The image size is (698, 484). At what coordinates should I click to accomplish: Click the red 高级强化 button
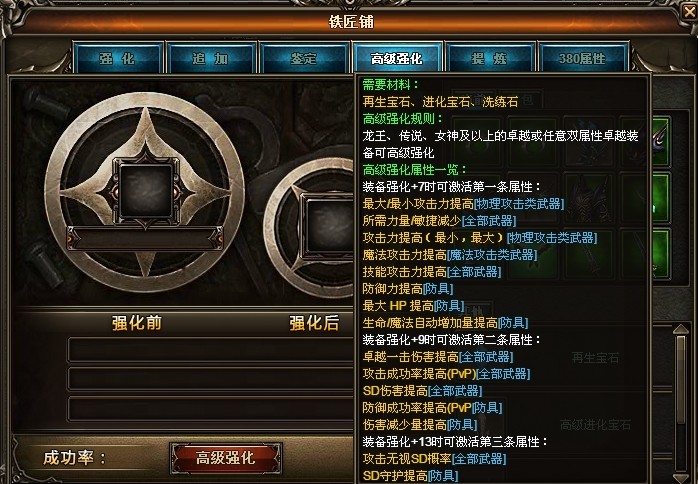[x=225, y=458]
